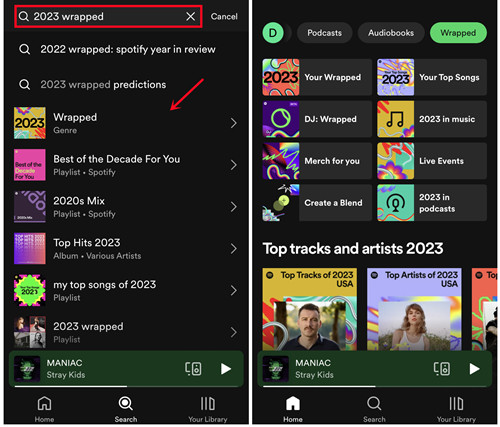Open the Your Wrapped card
The image size is (500, 427).
pos(317,77)
